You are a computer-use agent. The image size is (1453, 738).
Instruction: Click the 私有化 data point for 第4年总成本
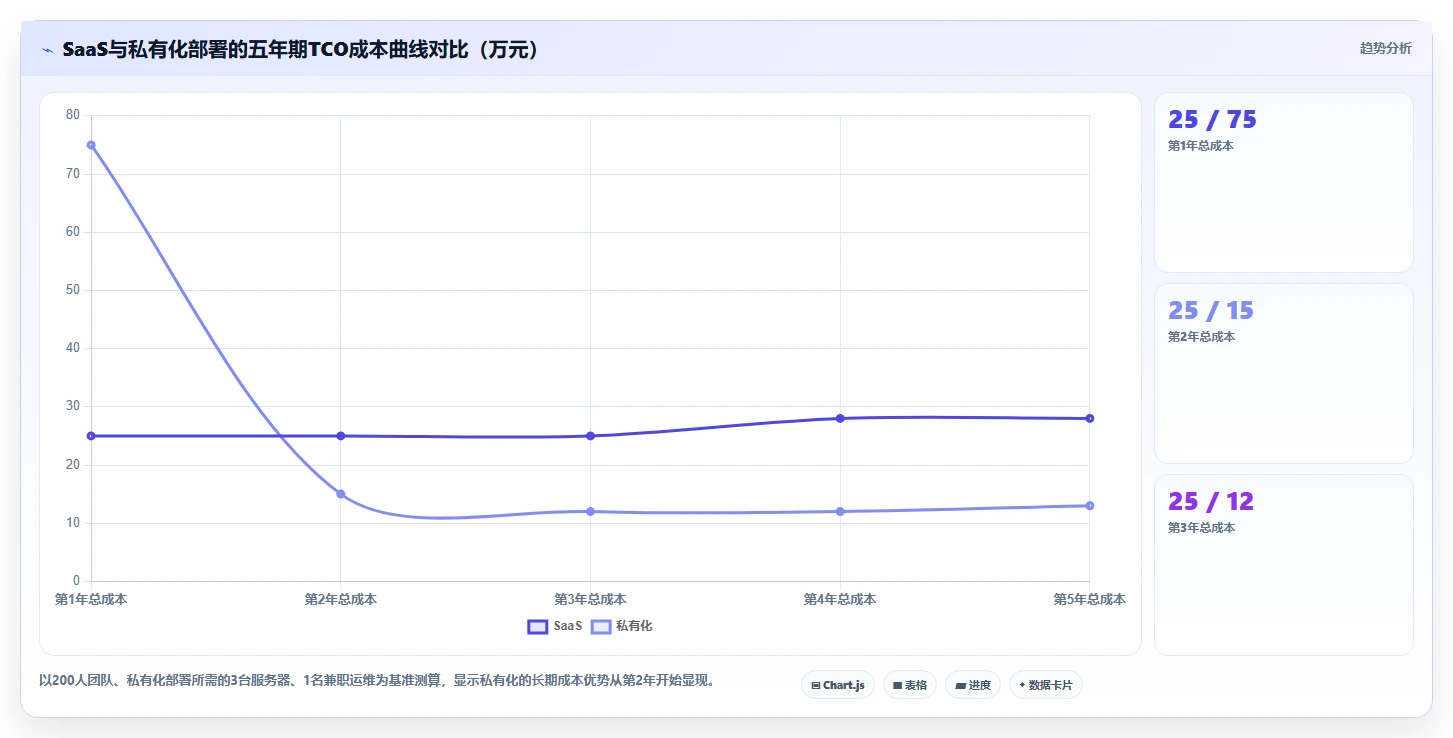click(840, 512)
